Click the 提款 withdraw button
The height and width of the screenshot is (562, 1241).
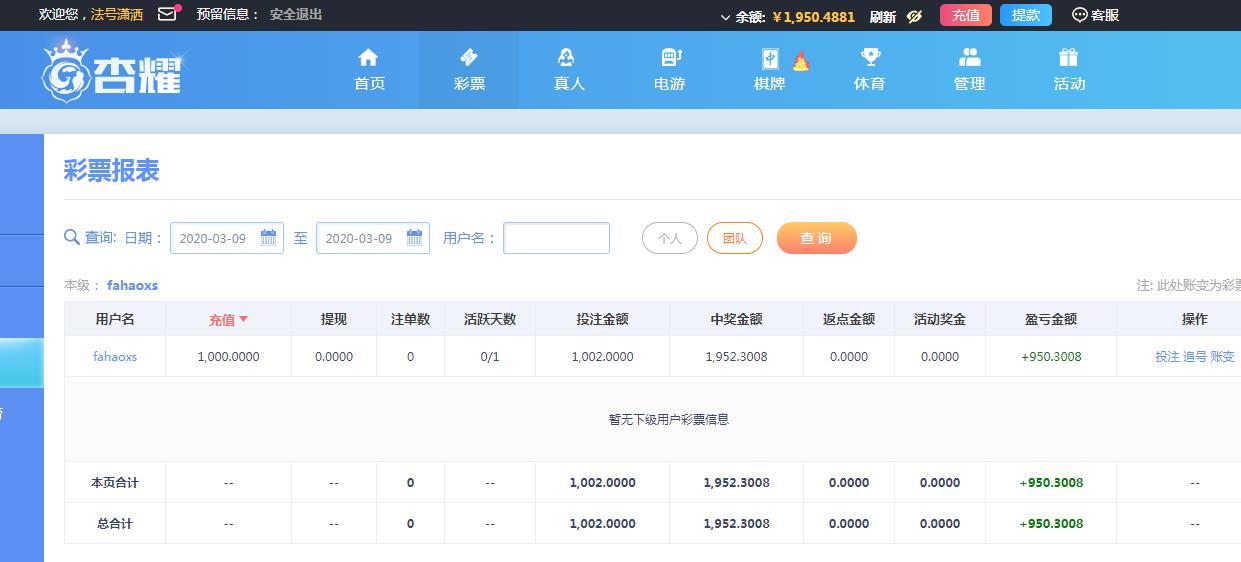click(1026, 15)
